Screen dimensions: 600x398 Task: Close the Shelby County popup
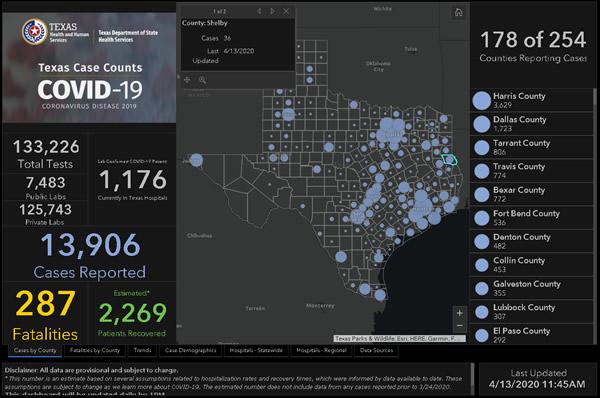tap(286, 11)
